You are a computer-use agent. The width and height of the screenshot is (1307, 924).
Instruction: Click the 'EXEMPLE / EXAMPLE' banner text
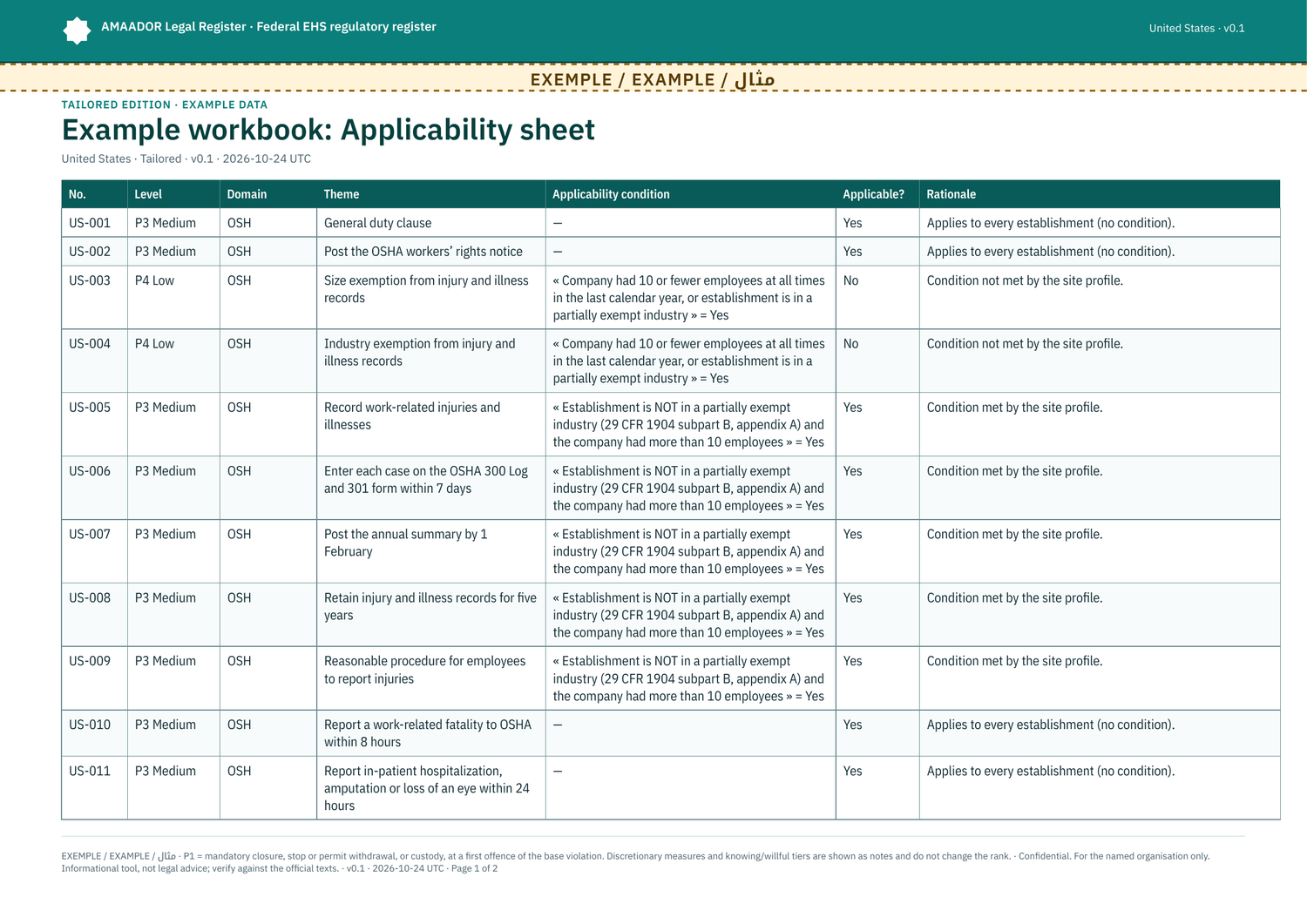point(653,79)
